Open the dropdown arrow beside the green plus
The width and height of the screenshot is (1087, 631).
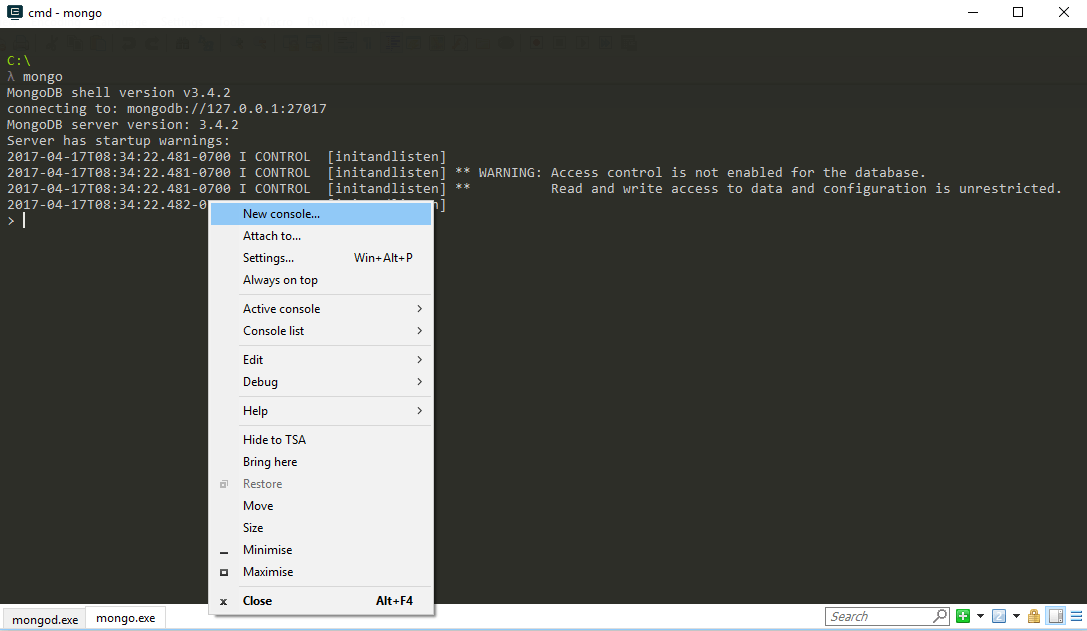tap(980, 616)
